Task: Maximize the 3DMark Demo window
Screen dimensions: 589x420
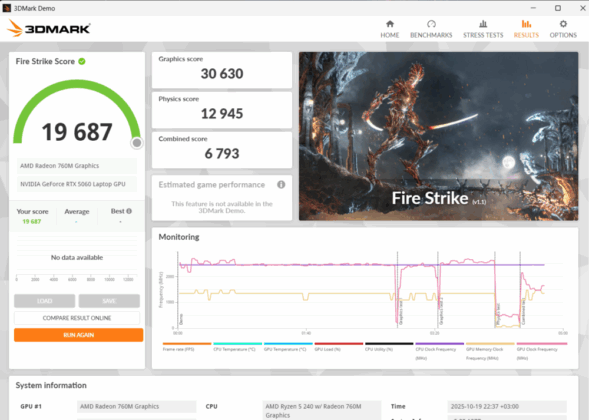Action: point(558,8)
